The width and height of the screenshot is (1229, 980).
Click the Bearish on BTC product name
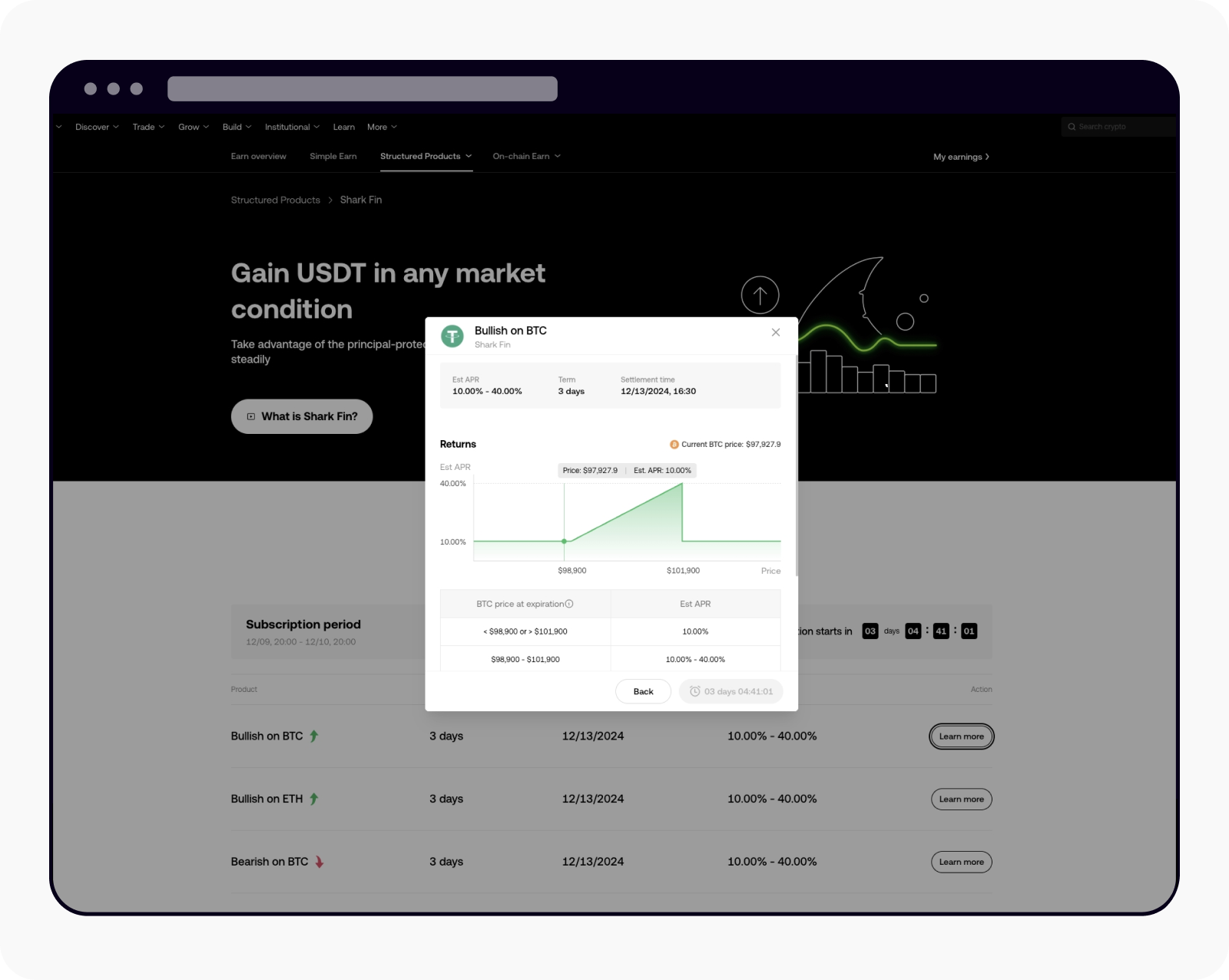[x=270, y=862]
